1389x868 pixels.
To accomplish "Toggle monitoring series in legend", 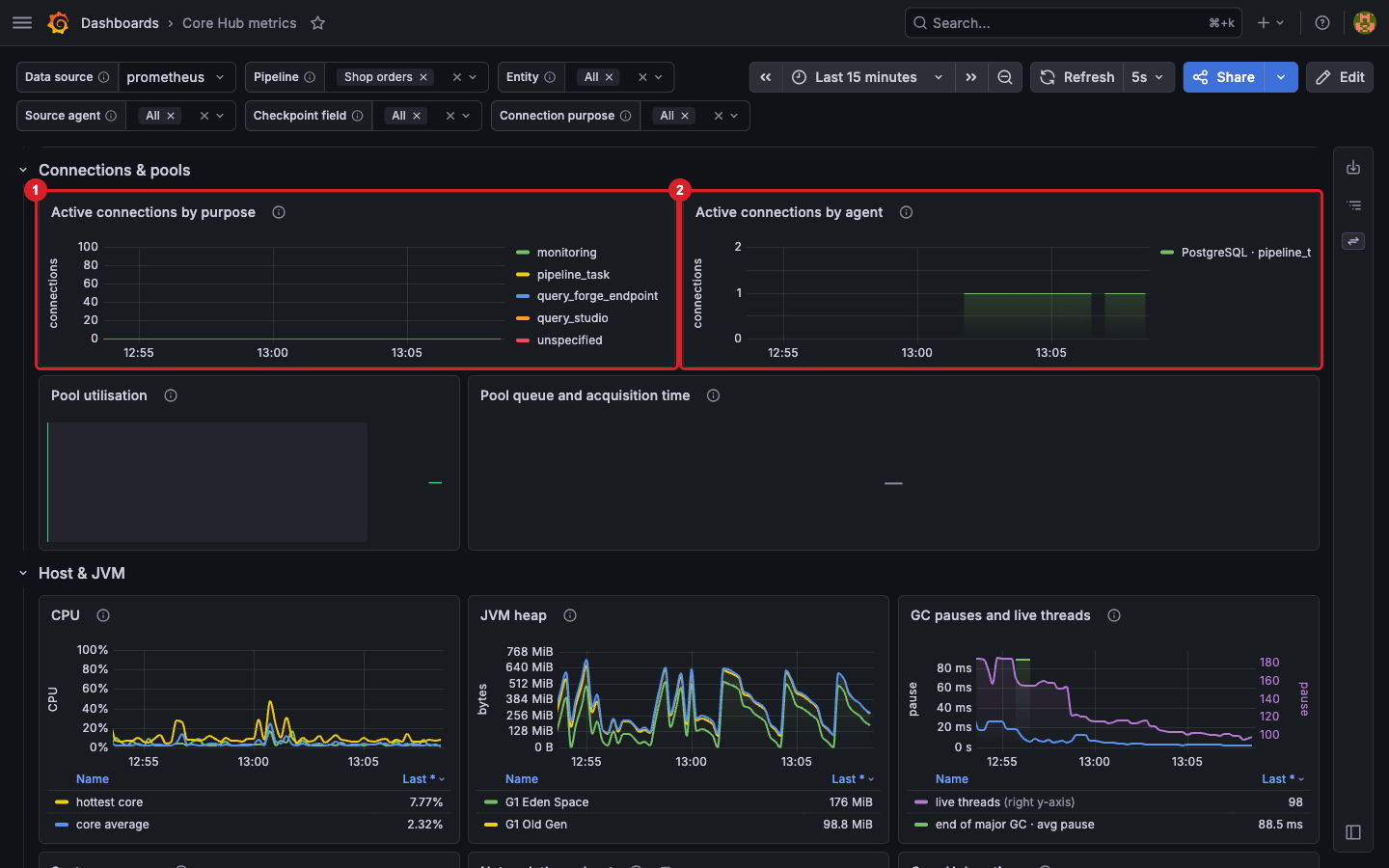I will coord(566,253).
